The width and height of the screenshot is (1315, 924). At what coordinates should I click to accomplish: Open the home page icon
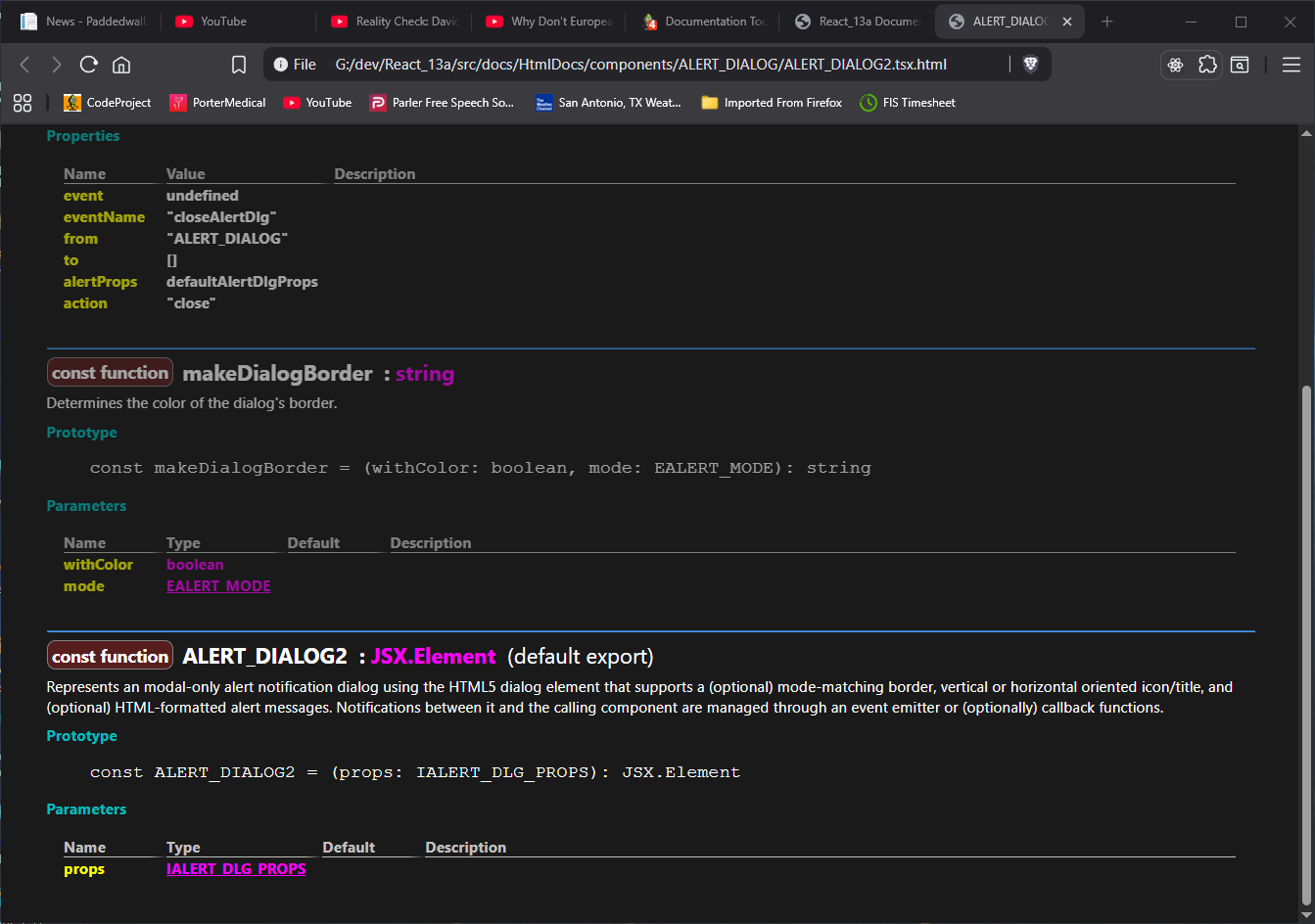121,65
